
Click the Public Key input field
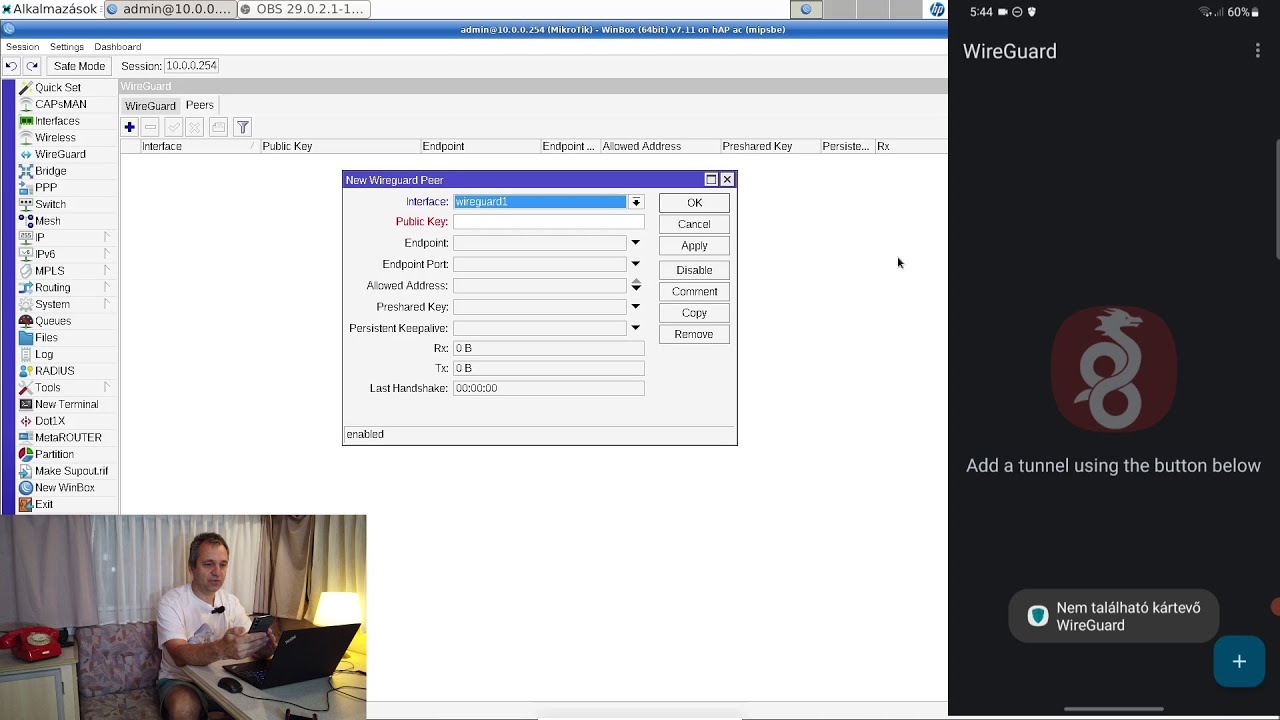coord(549,222)
